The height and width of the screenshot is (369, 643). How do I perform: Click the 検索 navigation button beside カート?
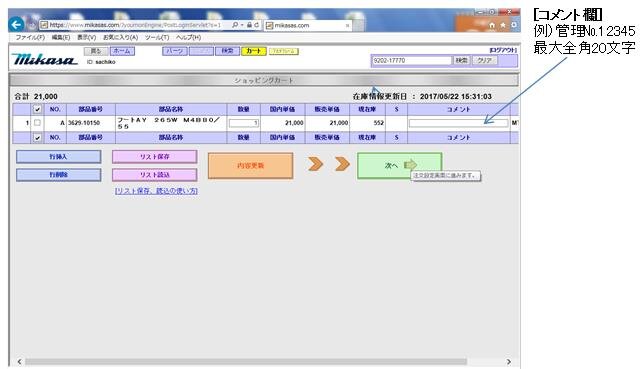coord(227,51)
